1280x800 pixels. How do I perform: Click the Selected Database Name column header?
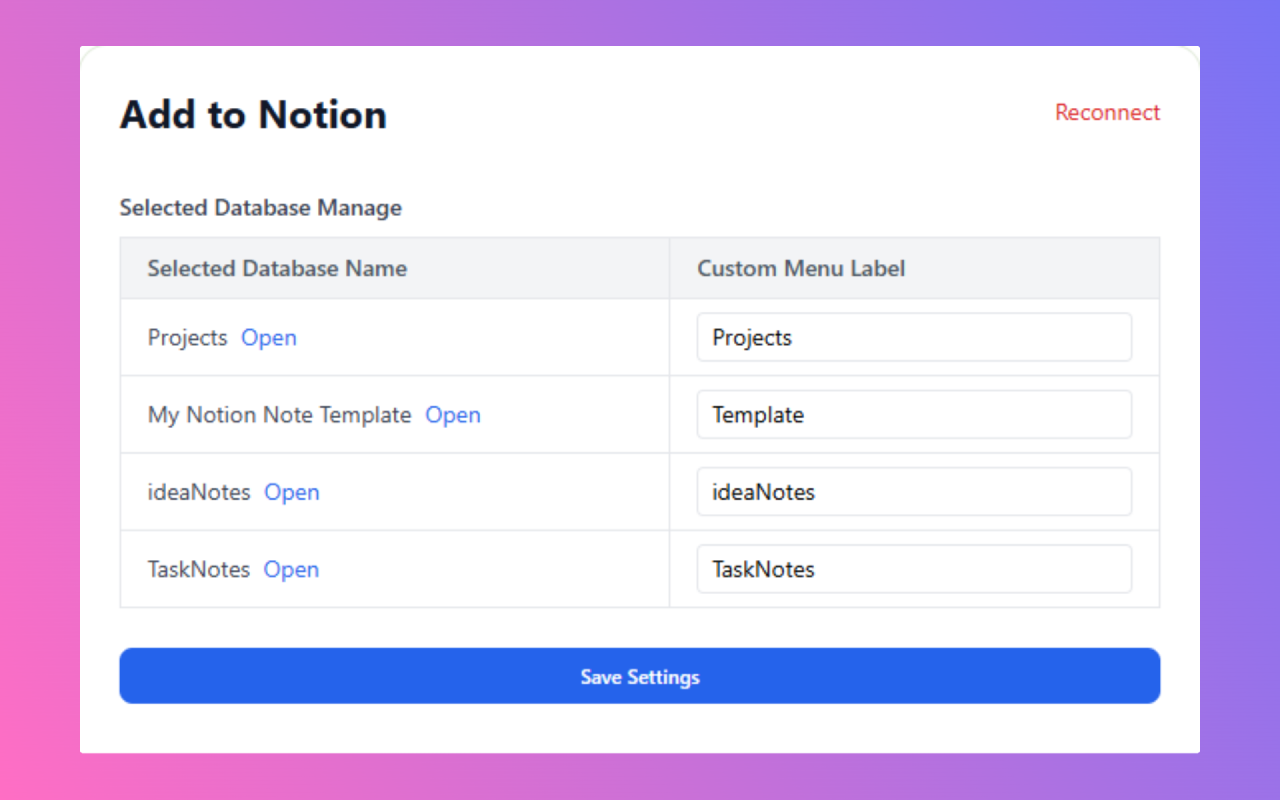[x=277, y=268]
